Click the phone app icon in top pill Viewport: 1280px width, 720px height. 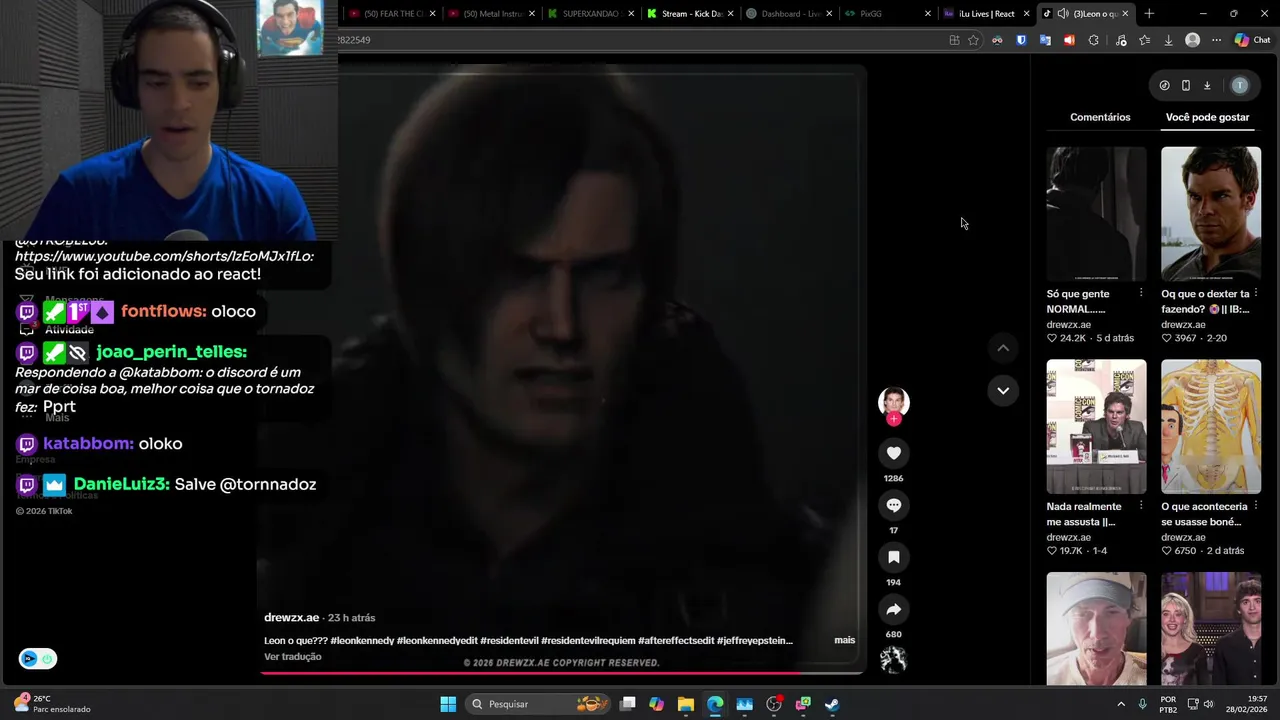[1186, 86]
